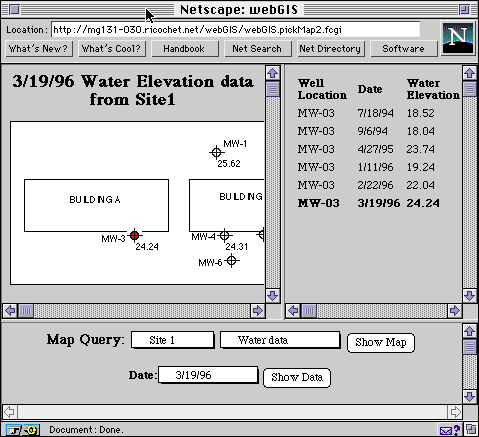
Task: Click the security key icon in status bar
Action: pos(23,430)
